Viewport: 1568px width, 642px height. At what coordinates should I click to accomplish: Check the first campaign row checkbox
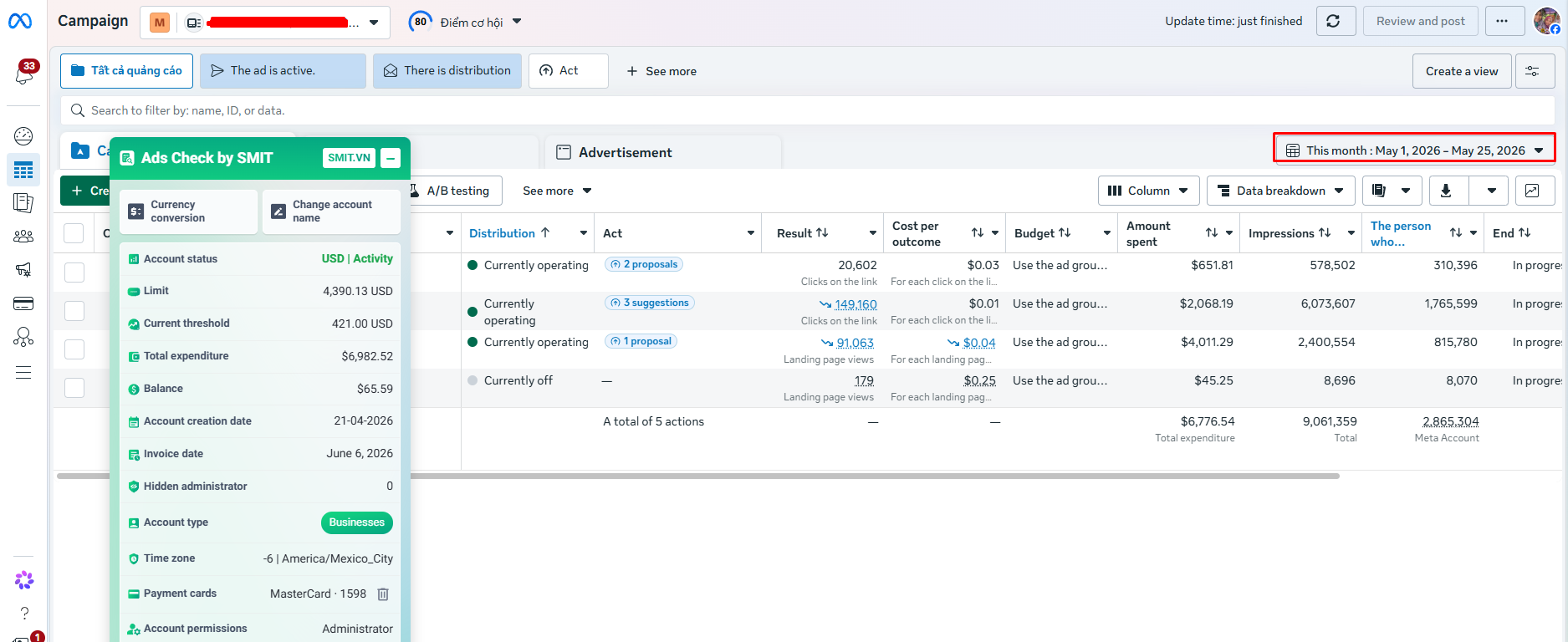tap(74, 273)
